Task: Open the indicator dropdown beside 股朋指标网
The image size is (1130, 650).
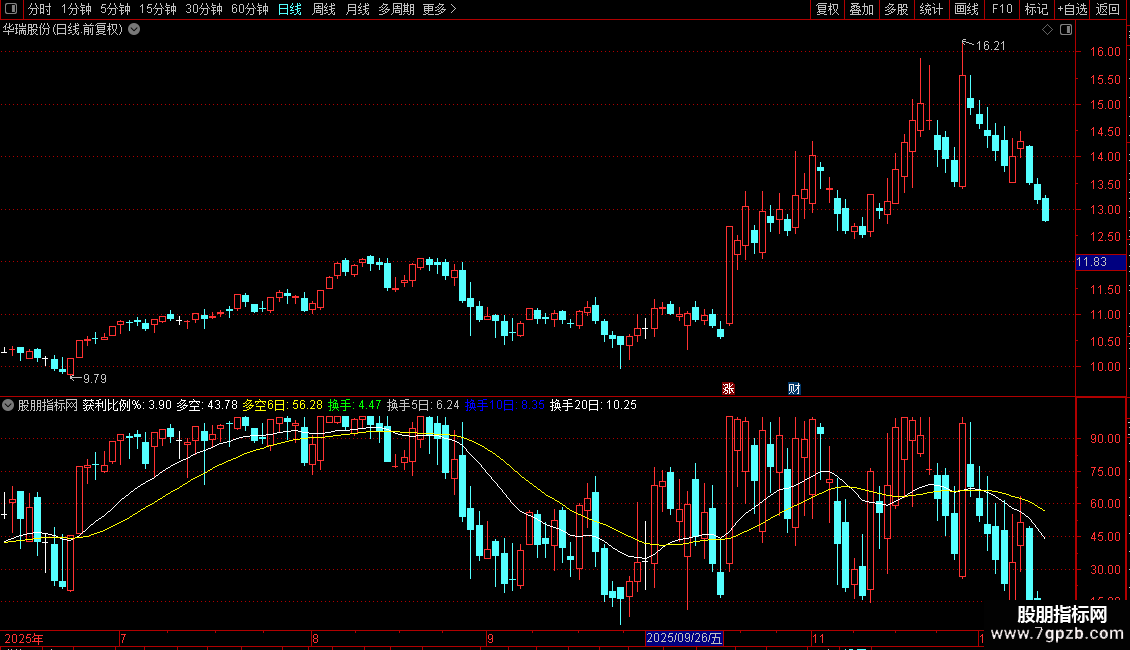Action: (x=8, y=405)
